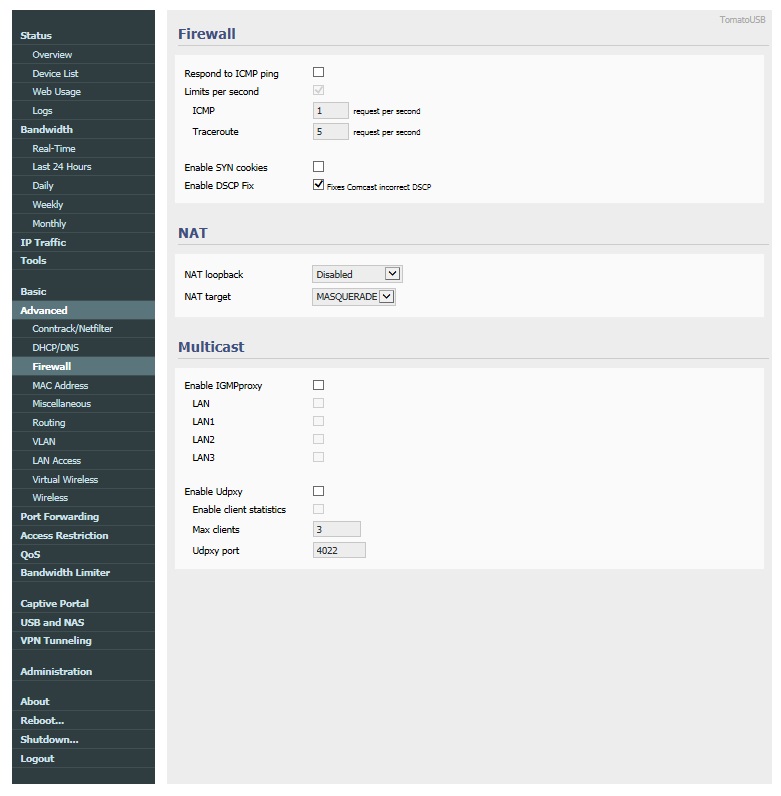Open Port Forwarding section
The height and width of the screenshot is (796, 781).
[84, 516]
